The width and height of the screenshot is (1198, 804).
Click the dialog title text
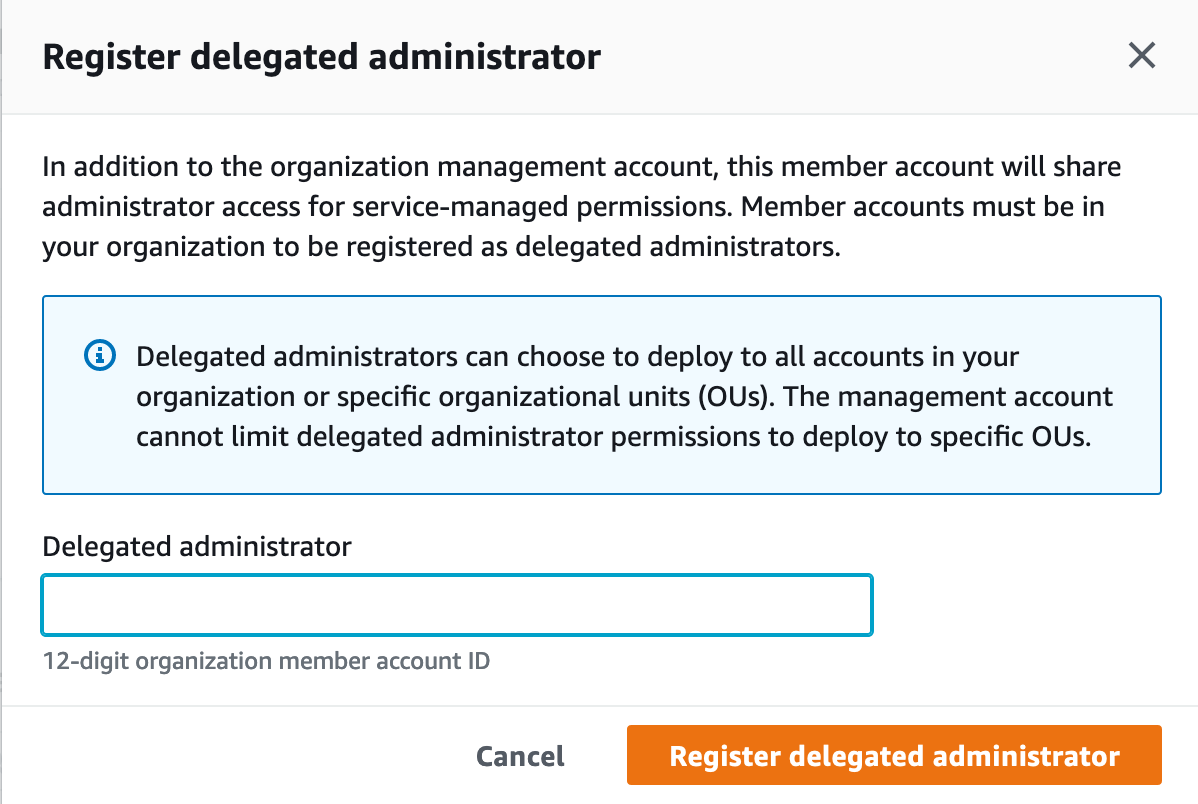[x=321, y=57]
